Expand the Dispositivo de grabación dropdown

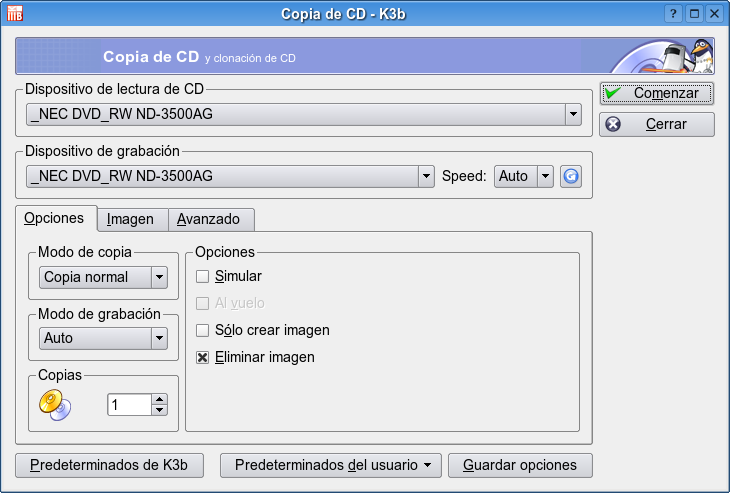pyautogui.click(x=425, y=176)
